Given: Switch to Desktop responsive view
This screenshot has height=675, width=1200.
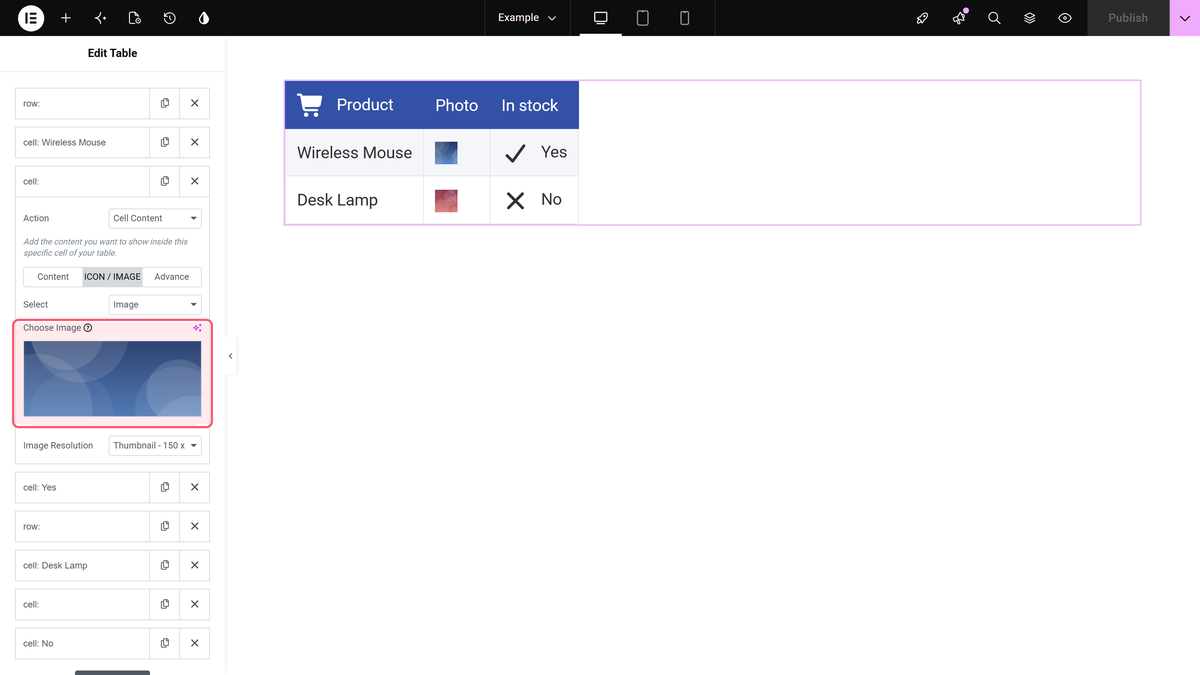Looking at the screenshot, I should (601, 18).
